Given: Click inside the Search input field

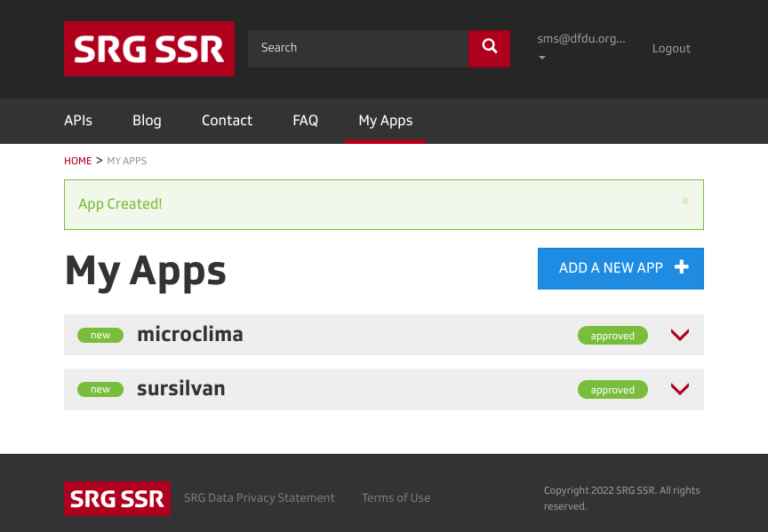Looking at the screenshot, I should [x=358, y=48].
